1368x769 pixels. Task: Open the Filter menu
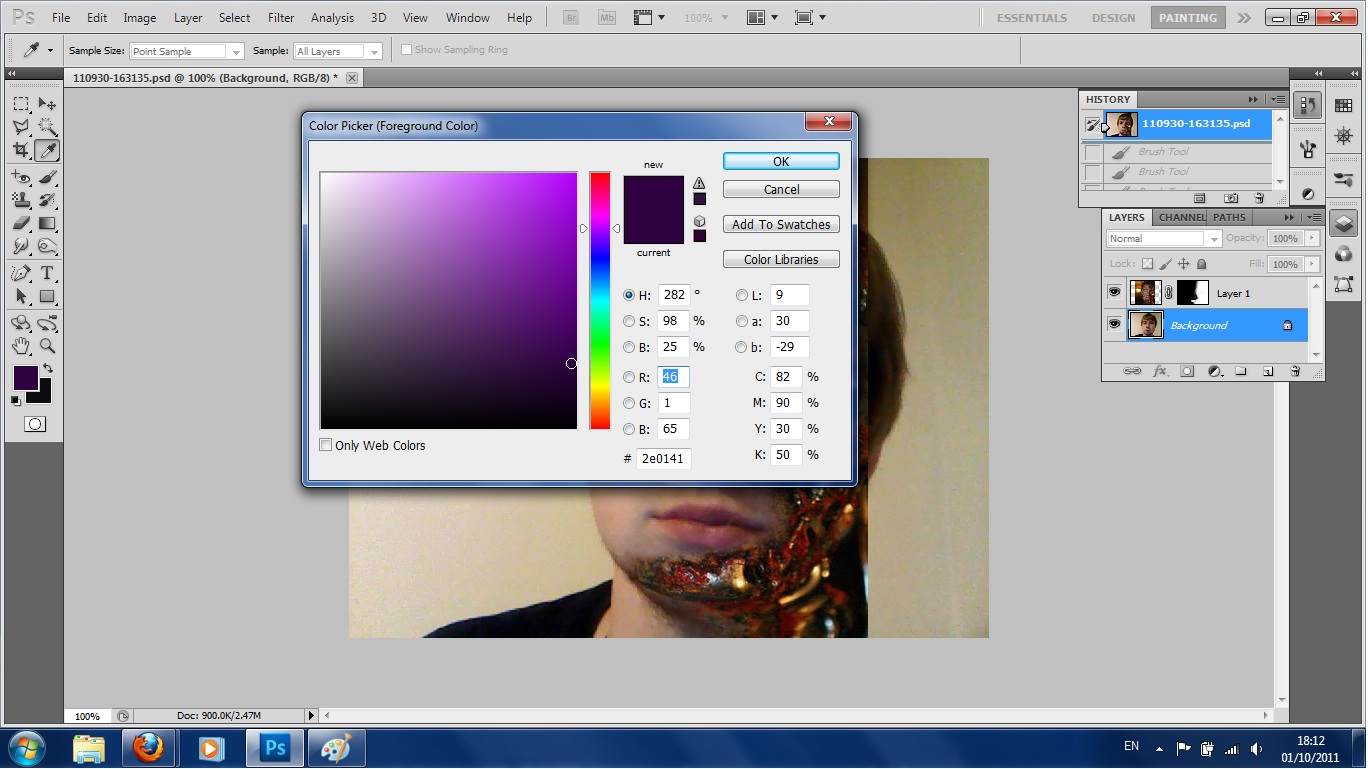point(281,18)
